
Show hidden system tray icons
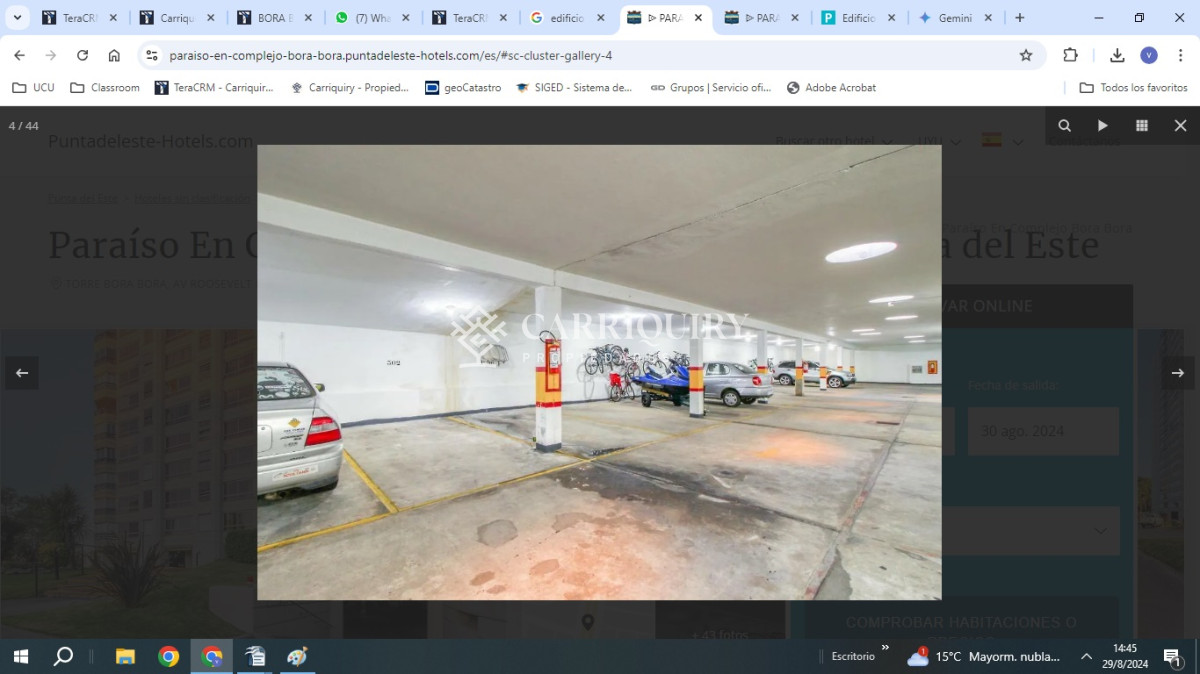pyautogui.click(x=1086, y=656)
